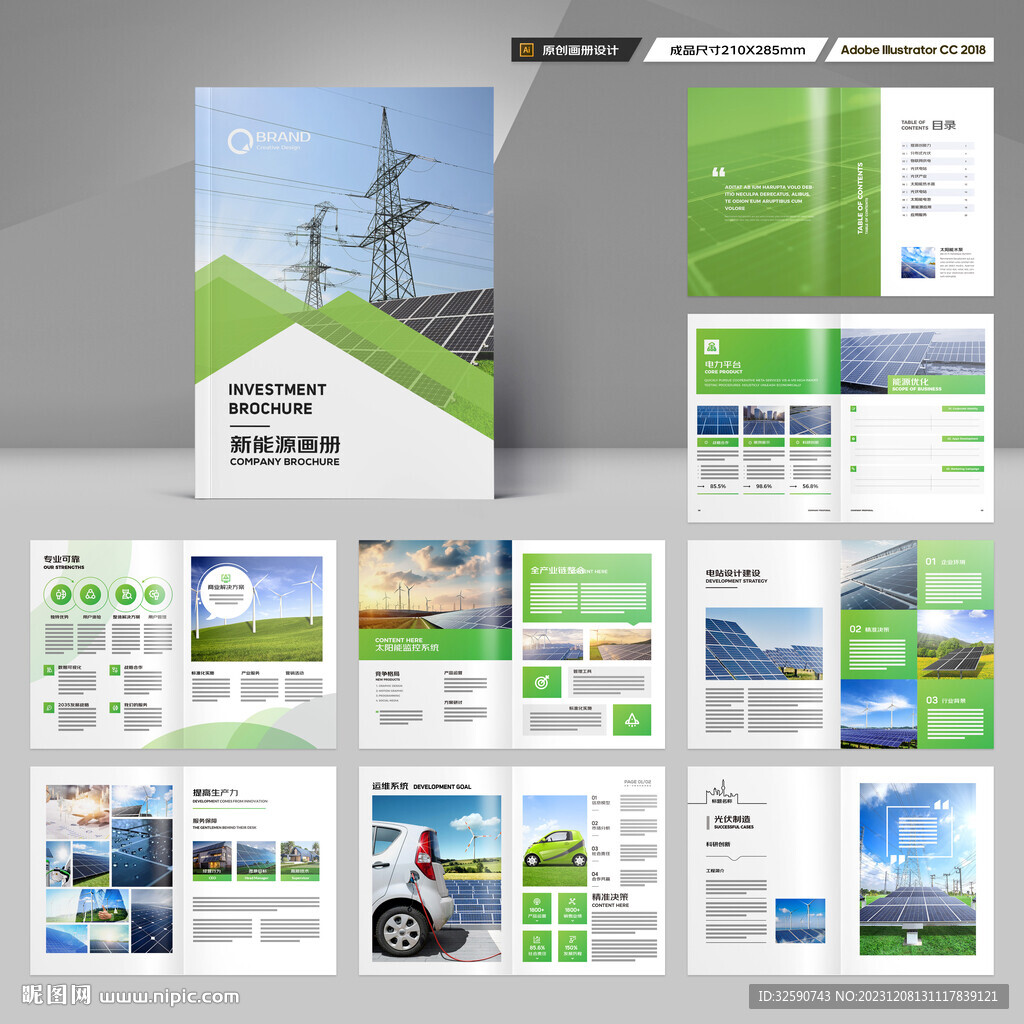The image size is (1024, 1024).
Task: Click the third small green icon under 能源优化
Action: [x=853, y=469]
